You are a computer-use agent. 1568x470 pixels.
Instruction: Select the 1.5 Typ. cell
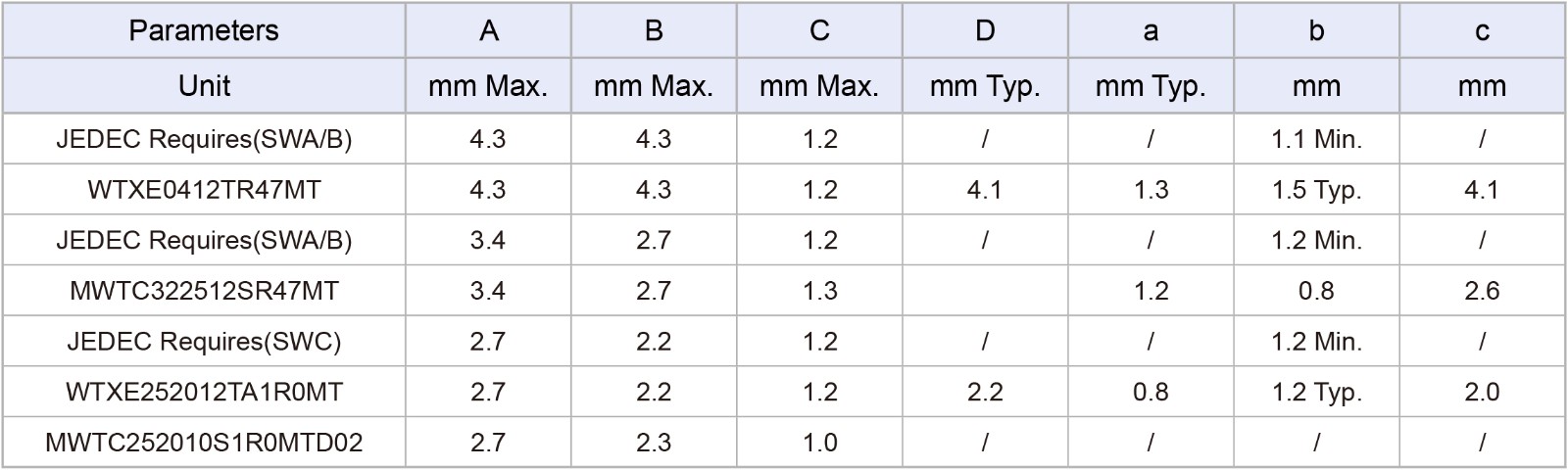1316,190
